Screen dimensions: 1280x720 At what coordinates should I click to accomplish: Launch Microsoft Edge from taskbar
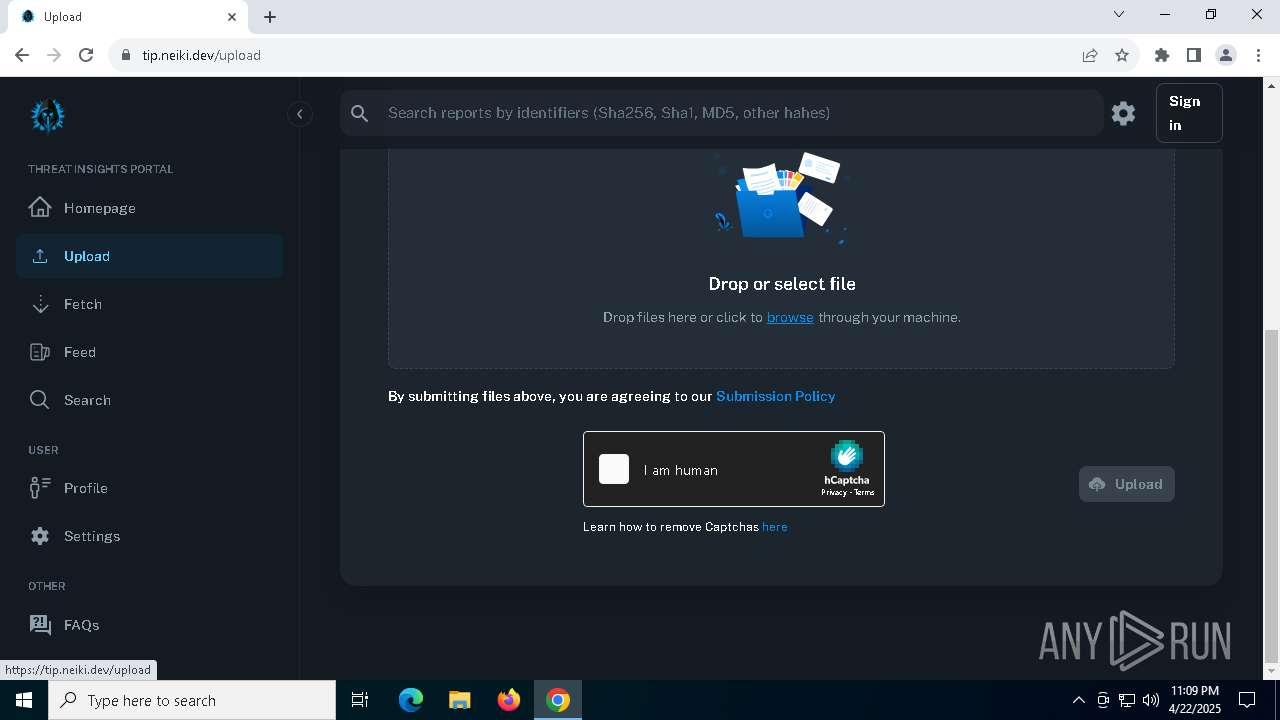tap(411, 700)
